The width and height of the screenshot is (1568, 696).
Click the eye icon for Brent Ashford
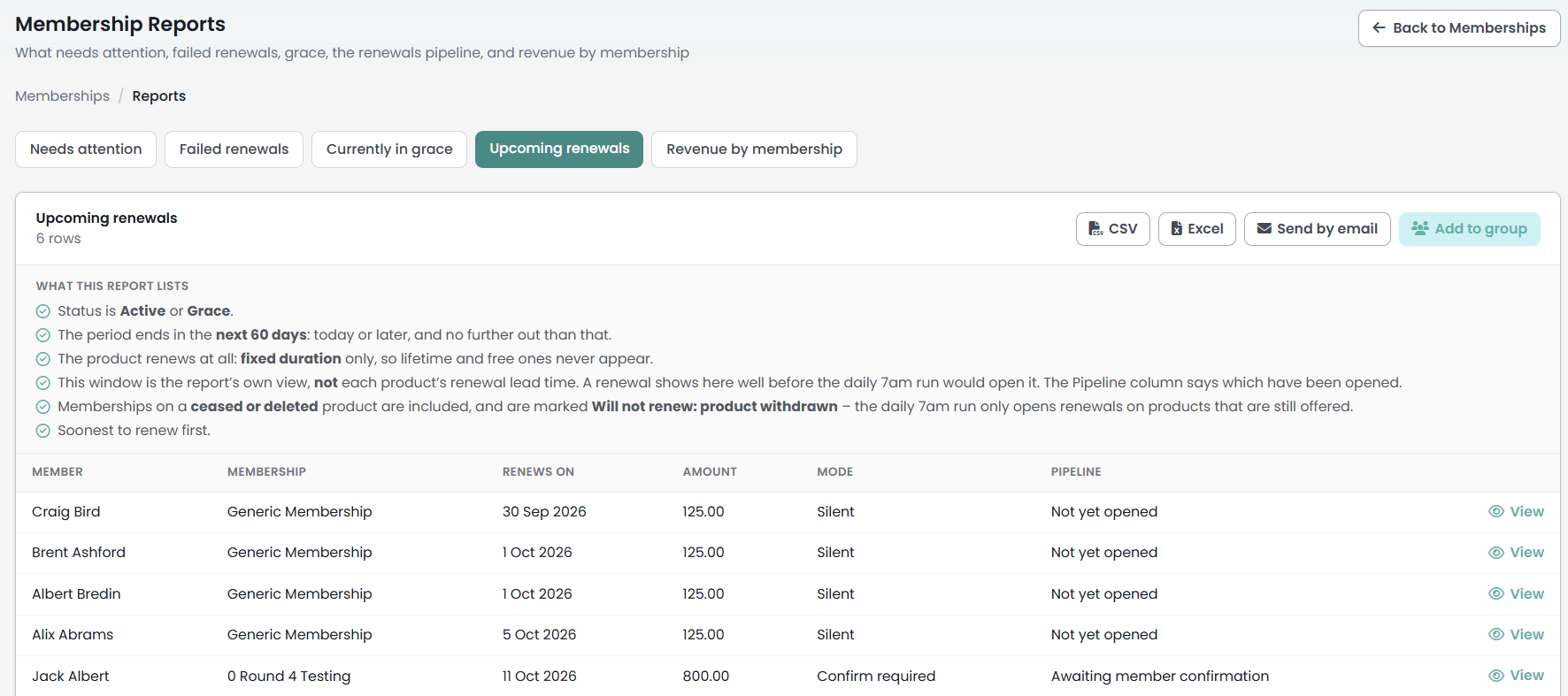tap(1496, 553)
